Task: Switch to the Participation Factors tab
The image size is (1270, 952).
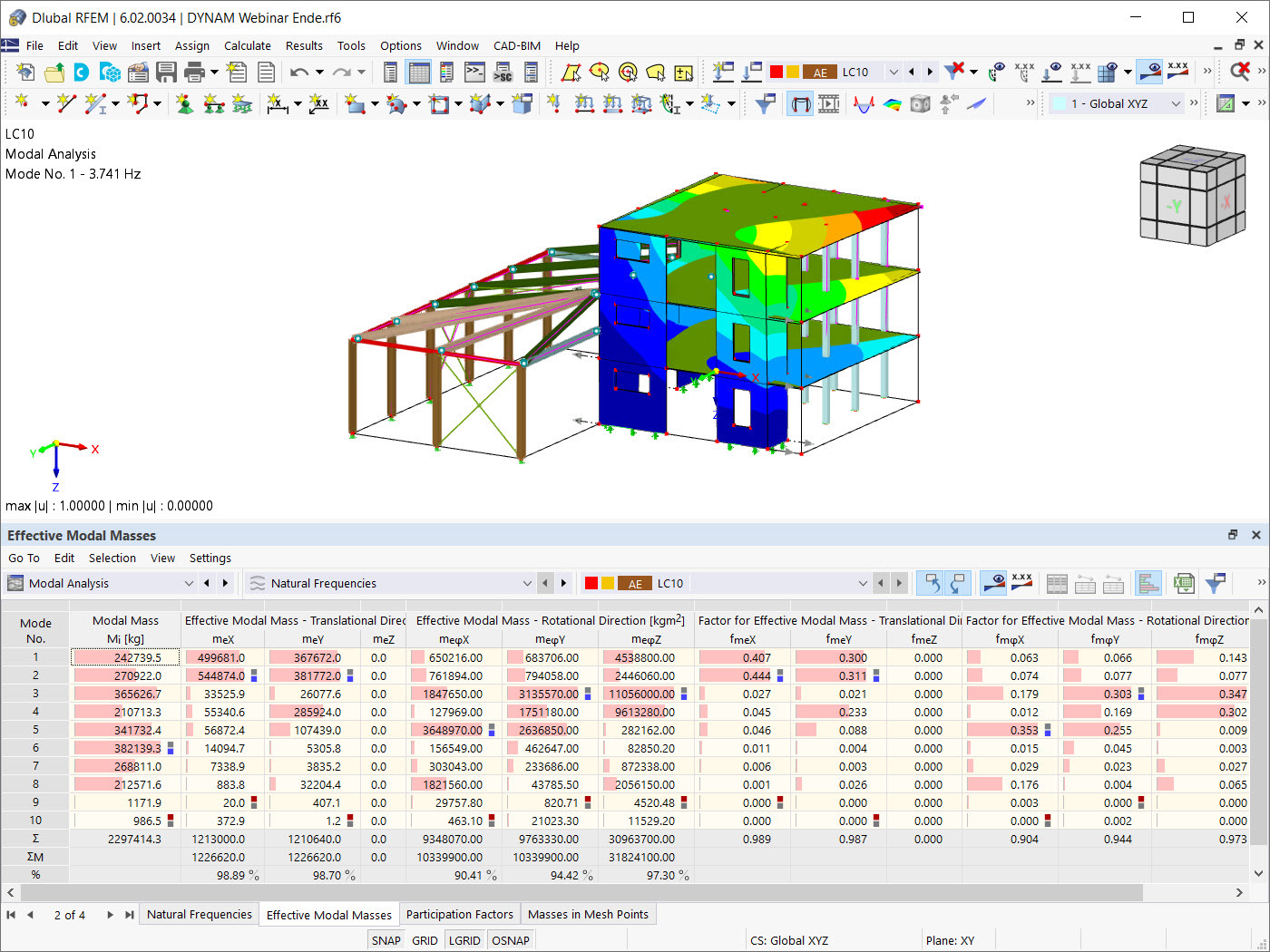Action: [x=459, y=915]
